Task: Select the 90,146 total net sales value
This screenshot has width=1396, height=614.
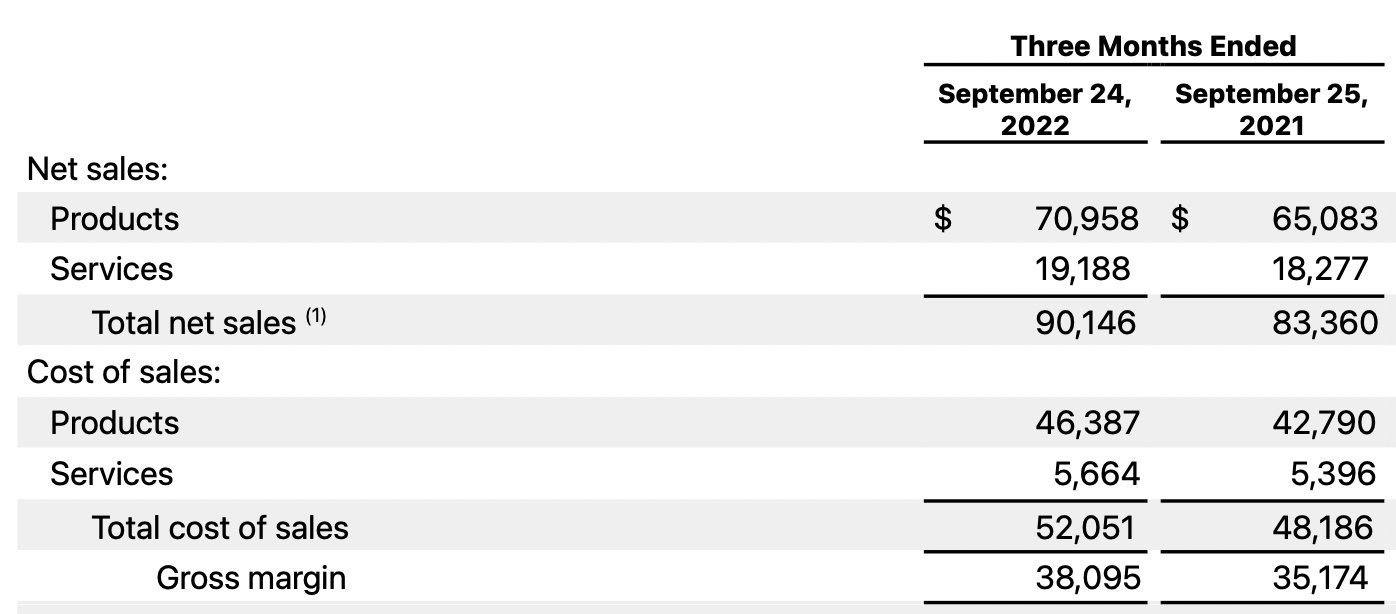Action: (1087, 322)
